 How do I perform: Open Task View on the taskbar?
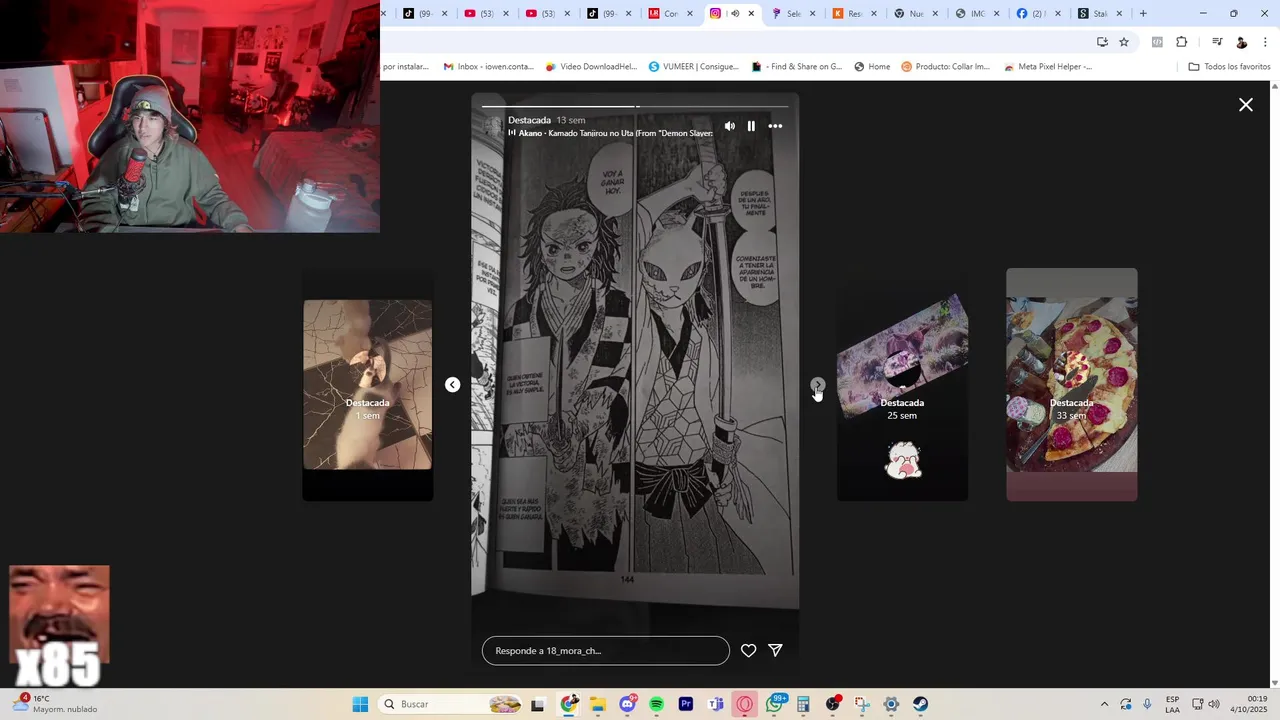tap(537, 704)
